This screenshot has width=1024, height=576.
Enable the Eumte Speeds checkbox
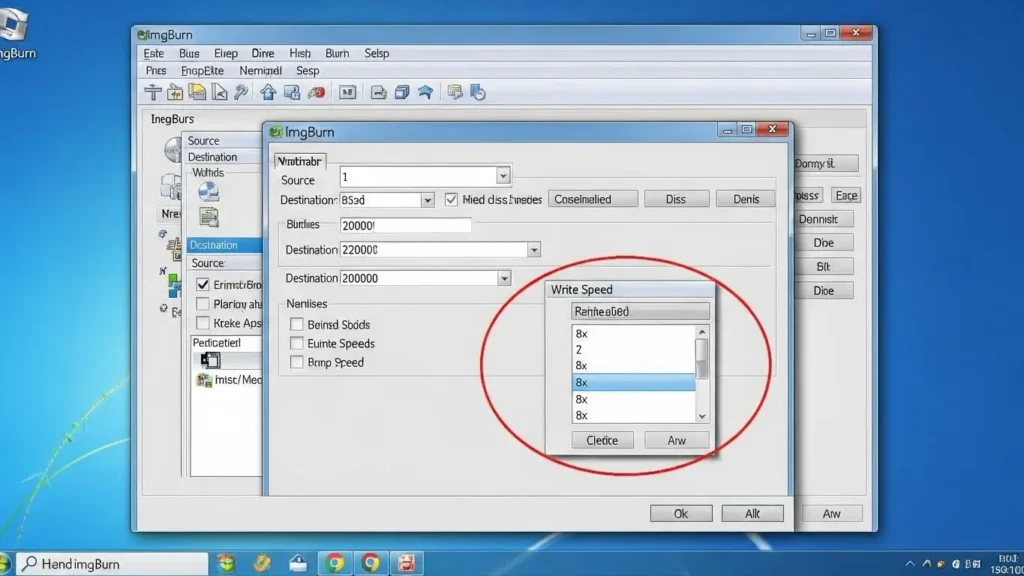pos(297,343)
